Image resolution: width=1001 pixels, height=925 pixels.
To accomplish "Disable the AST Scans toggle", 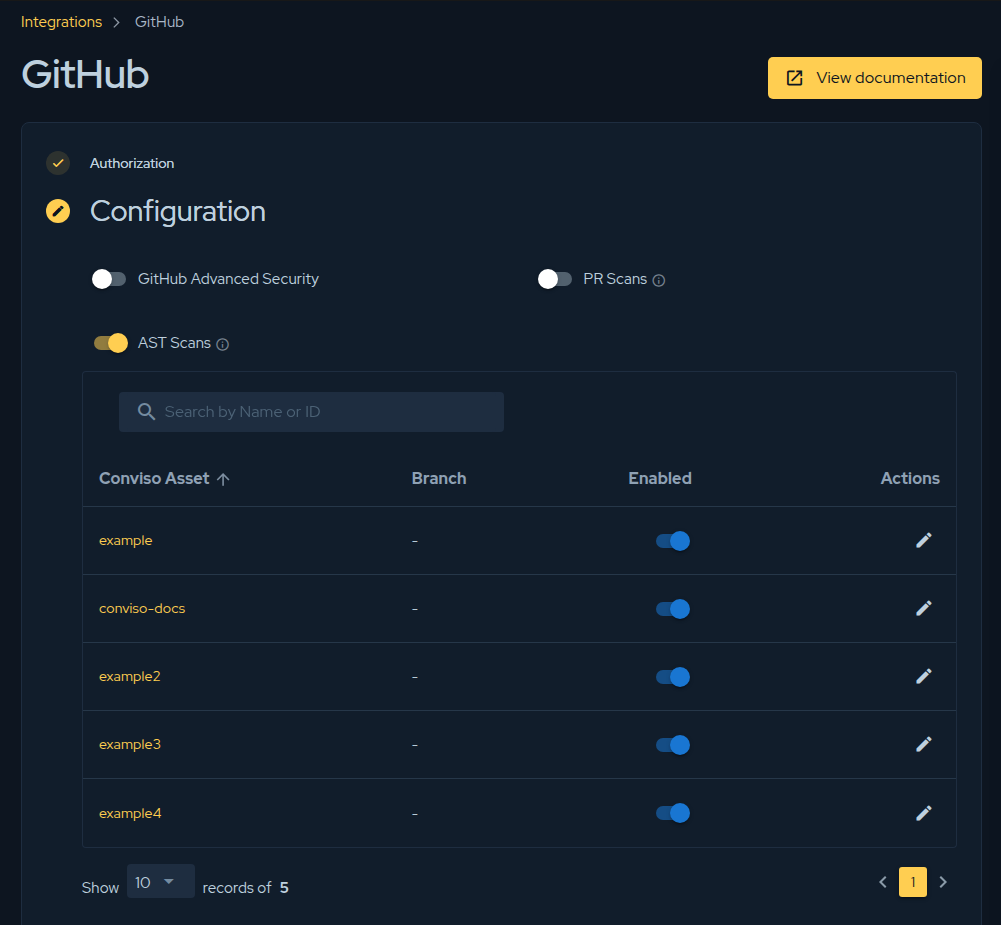I will point(110,343).
